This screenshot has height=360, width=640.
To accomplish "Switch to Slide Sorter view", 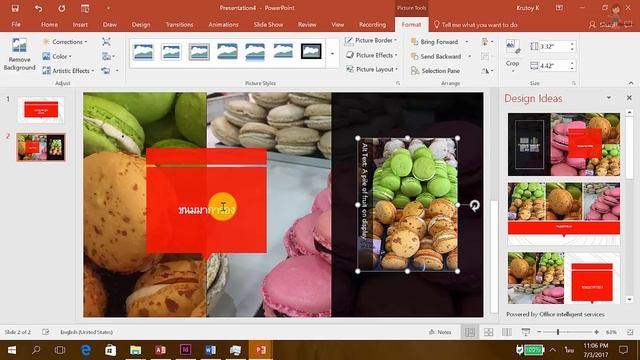I will (488, 332).
